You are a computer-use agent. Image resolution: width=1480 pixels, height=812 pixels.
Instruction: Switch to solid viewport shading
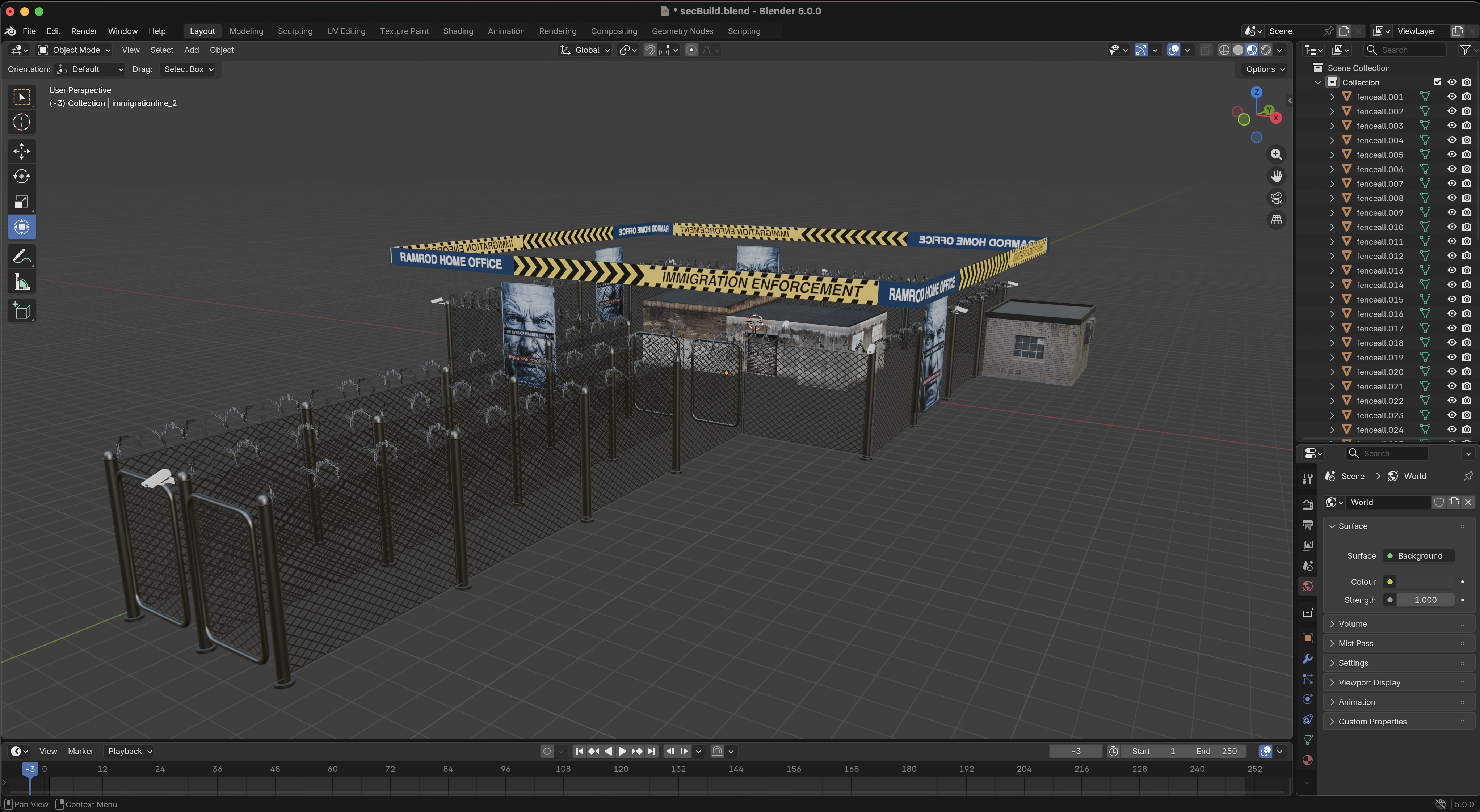point(1238,50)
